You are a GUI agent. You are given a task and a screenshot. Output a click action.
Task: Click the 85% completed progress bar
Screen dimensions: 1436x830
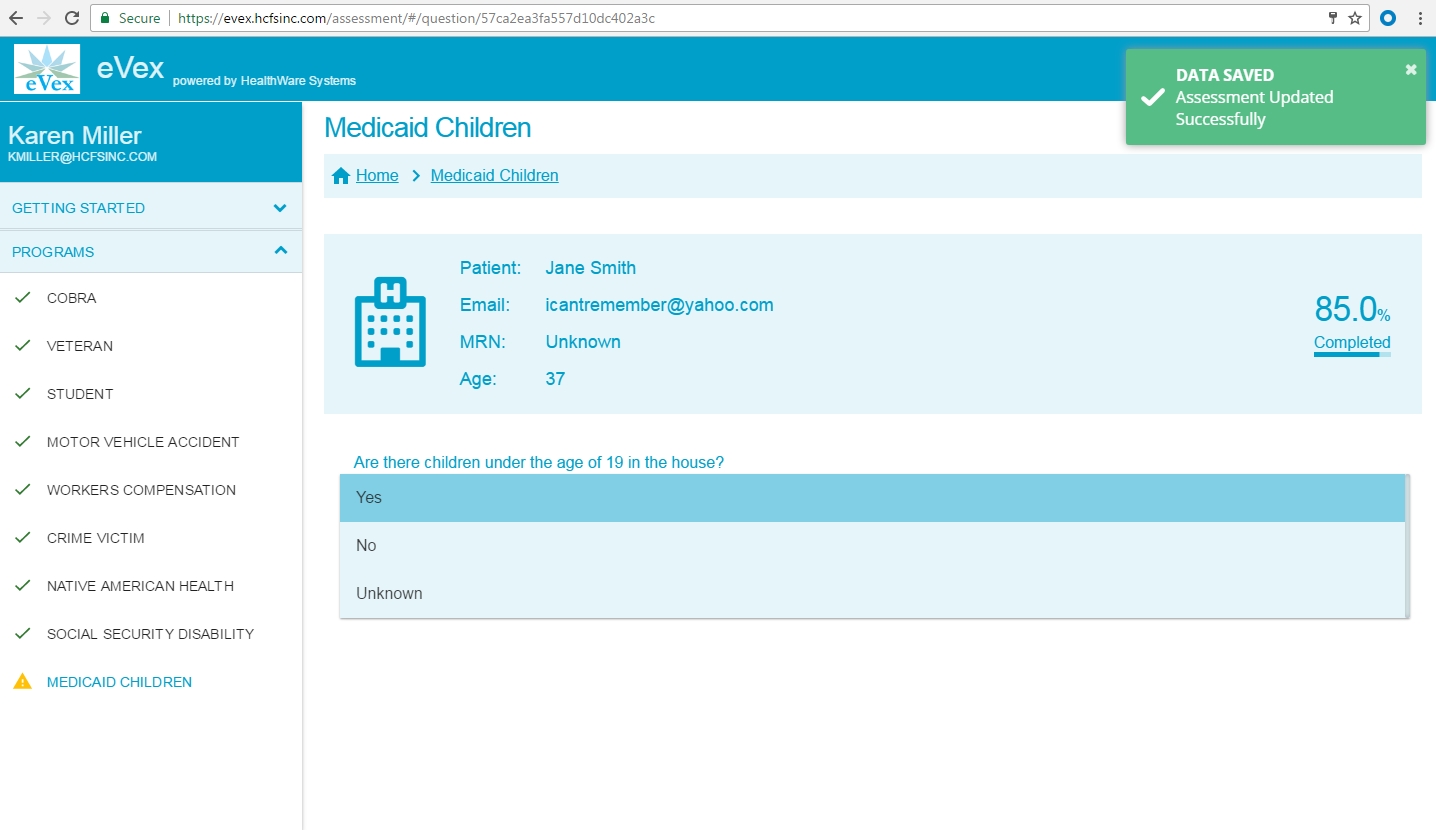(1352, 354)
